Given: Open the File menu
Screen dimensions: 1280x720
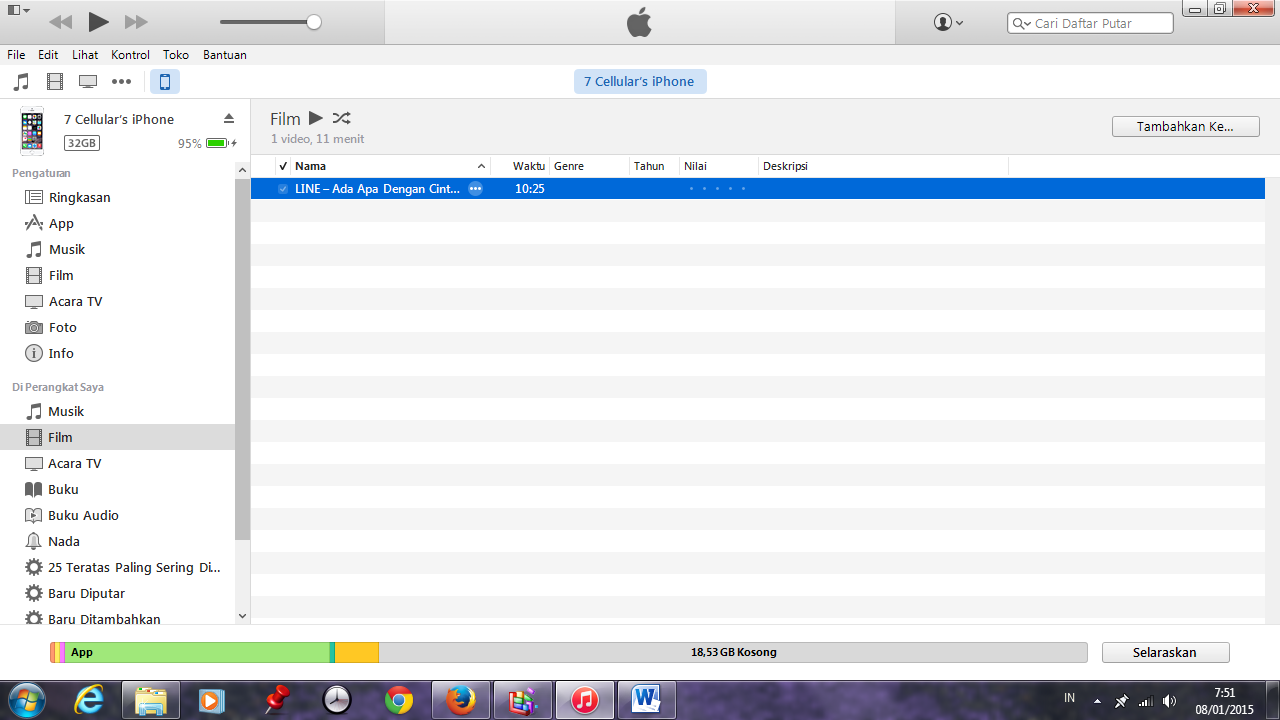Looking at the screenshot, I should click(x=16, y=55).
